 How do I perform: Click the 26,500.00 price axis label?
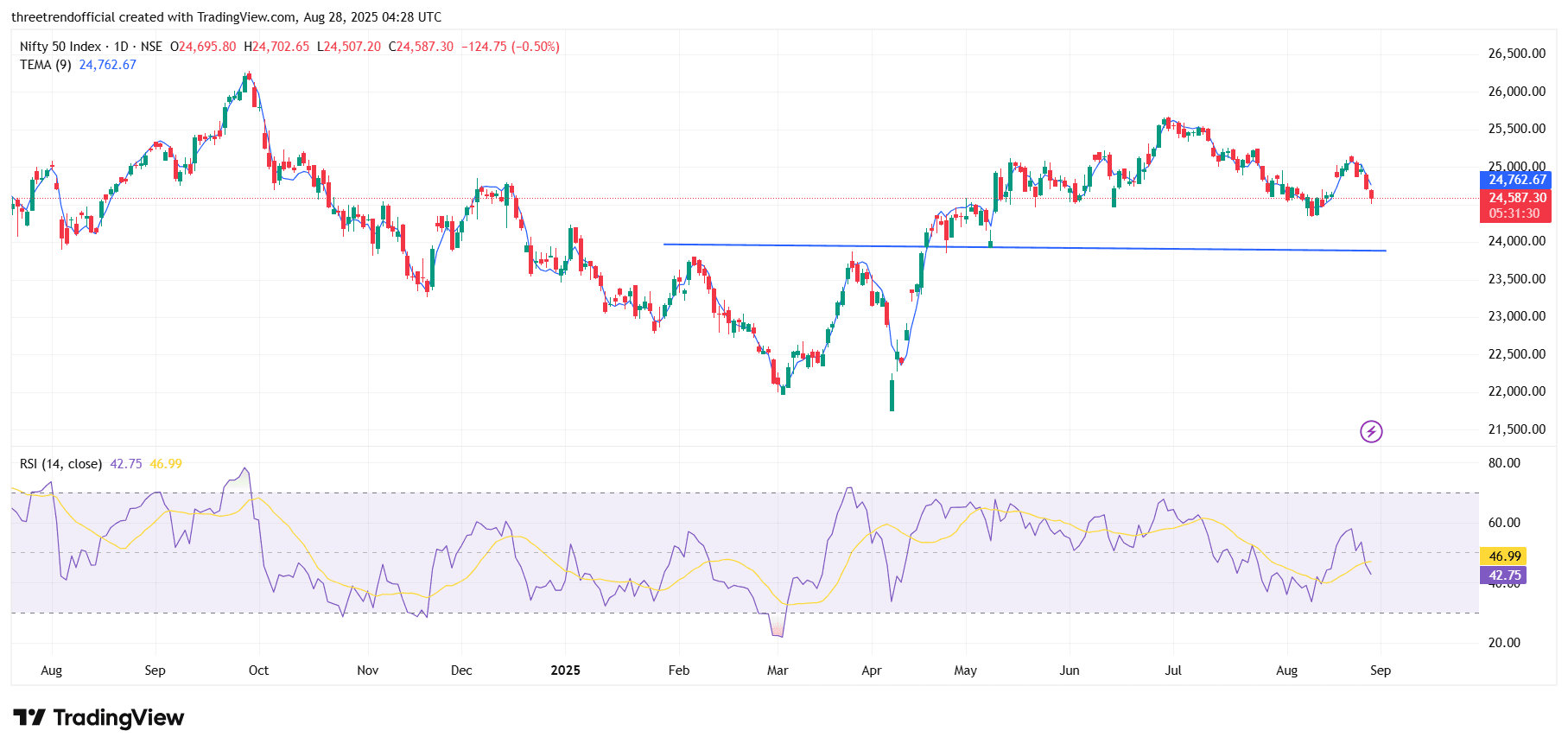(x=1517, y=54)
